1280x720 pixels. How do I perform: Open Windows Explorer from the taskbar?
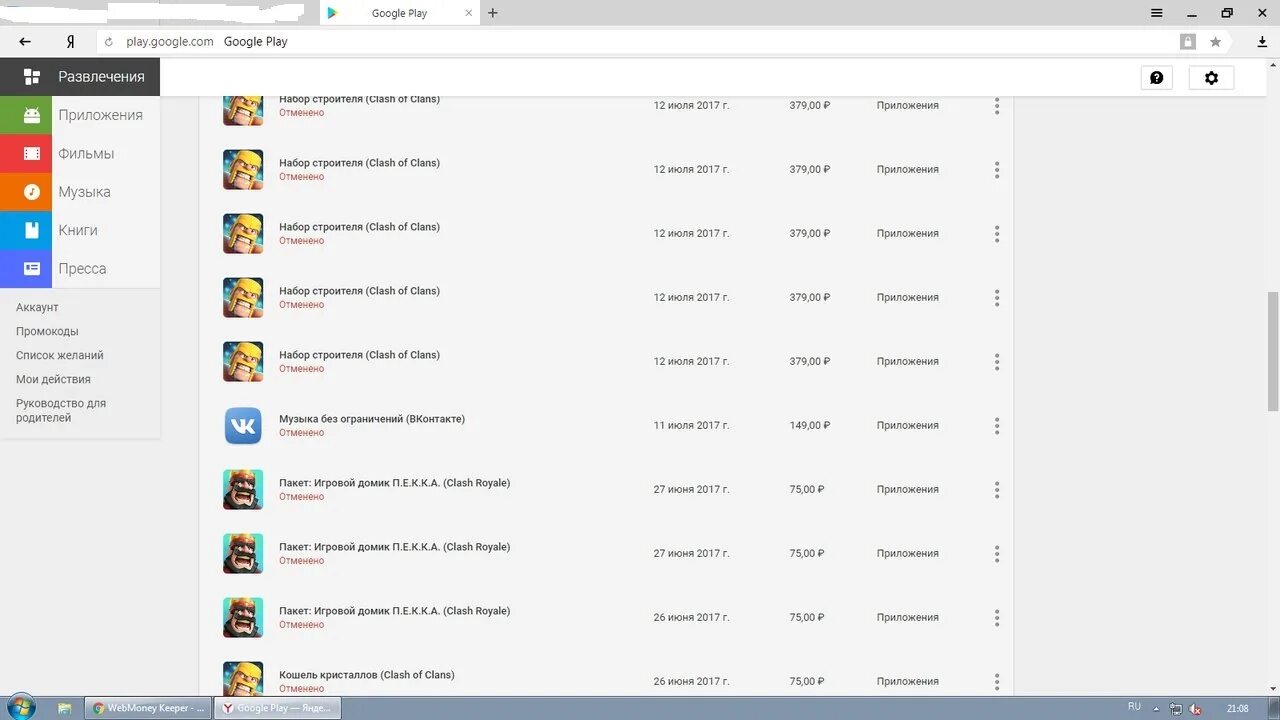coord(64,708)
